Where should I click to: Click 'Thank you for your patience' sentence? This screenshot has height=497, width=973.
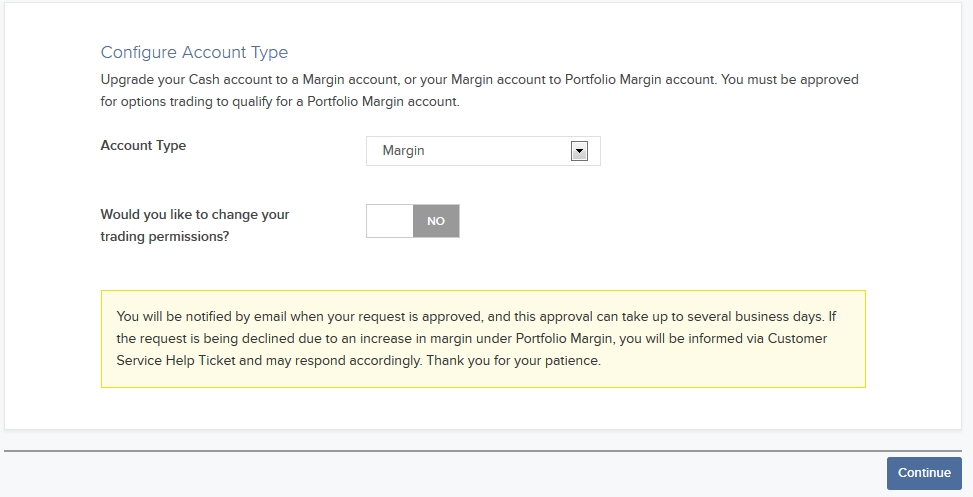coord(513,360)
